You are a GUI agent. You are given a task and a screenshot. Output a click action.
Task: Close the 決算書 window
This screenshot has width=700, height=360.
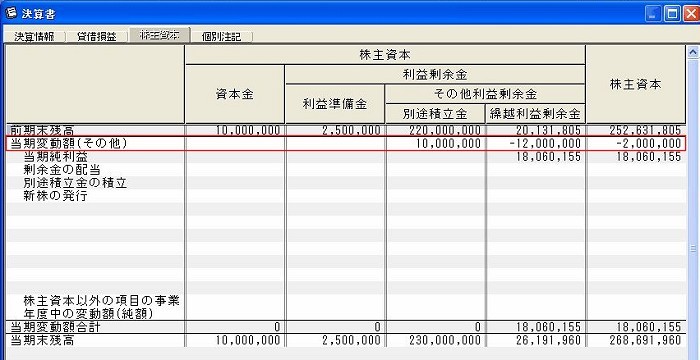point(692,13)
